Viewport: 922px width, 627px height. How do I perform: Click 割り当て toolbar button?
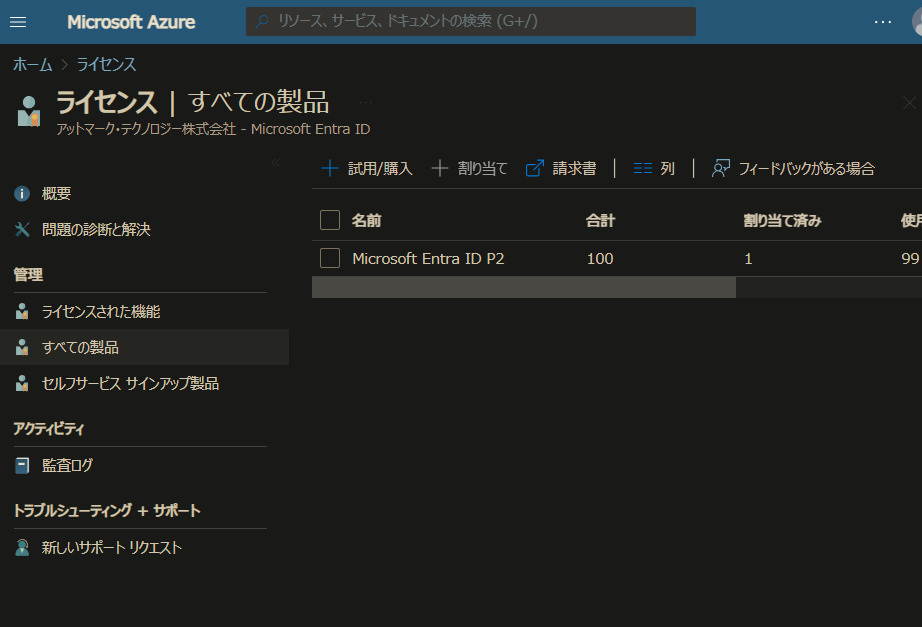click(x=469, y=168)
